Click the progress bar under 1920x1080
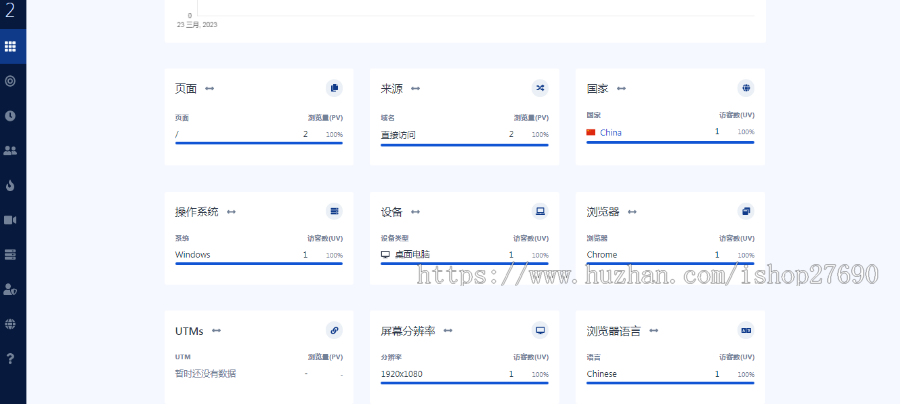The height and width of the screenshot is (404, 900). point(464,383)
